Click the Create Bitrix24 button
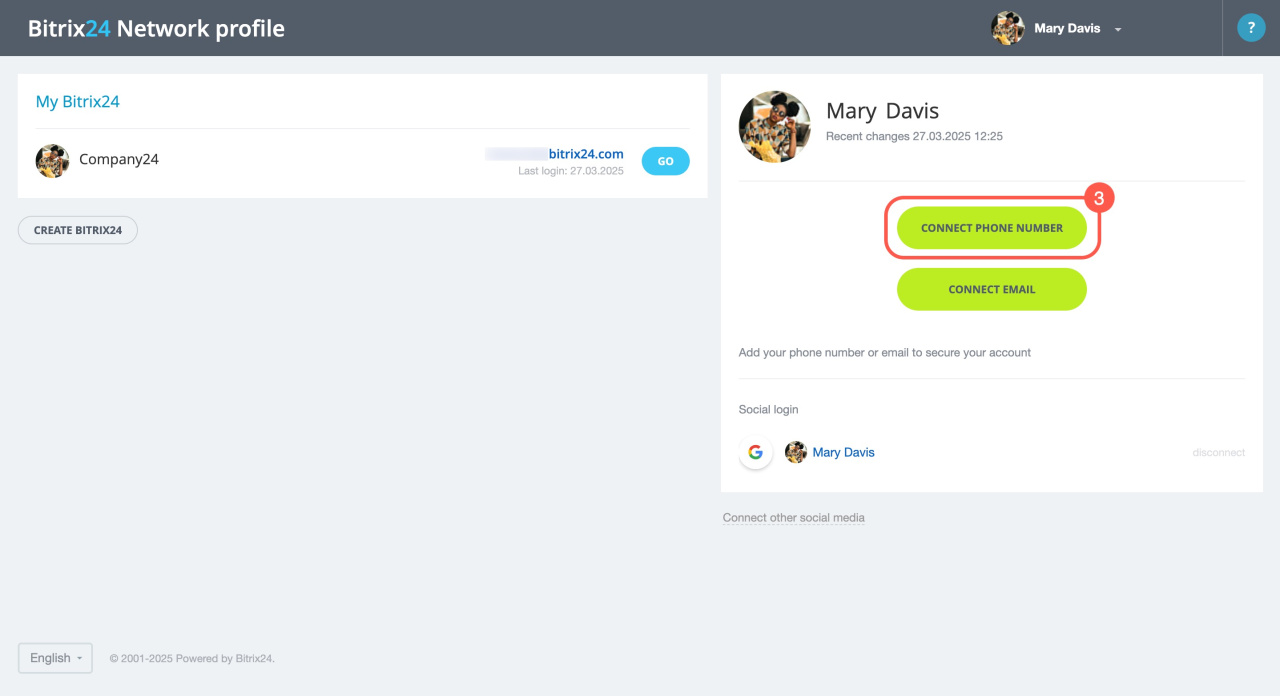The width and height of the screenshot is (1280, 696). tap(78, 230)
